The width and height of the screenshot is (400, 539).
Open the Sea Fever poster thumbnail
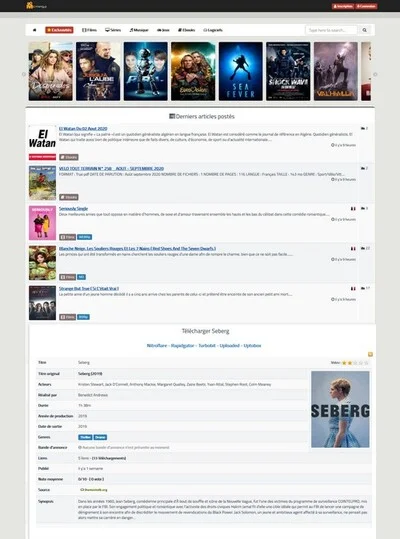241,71
